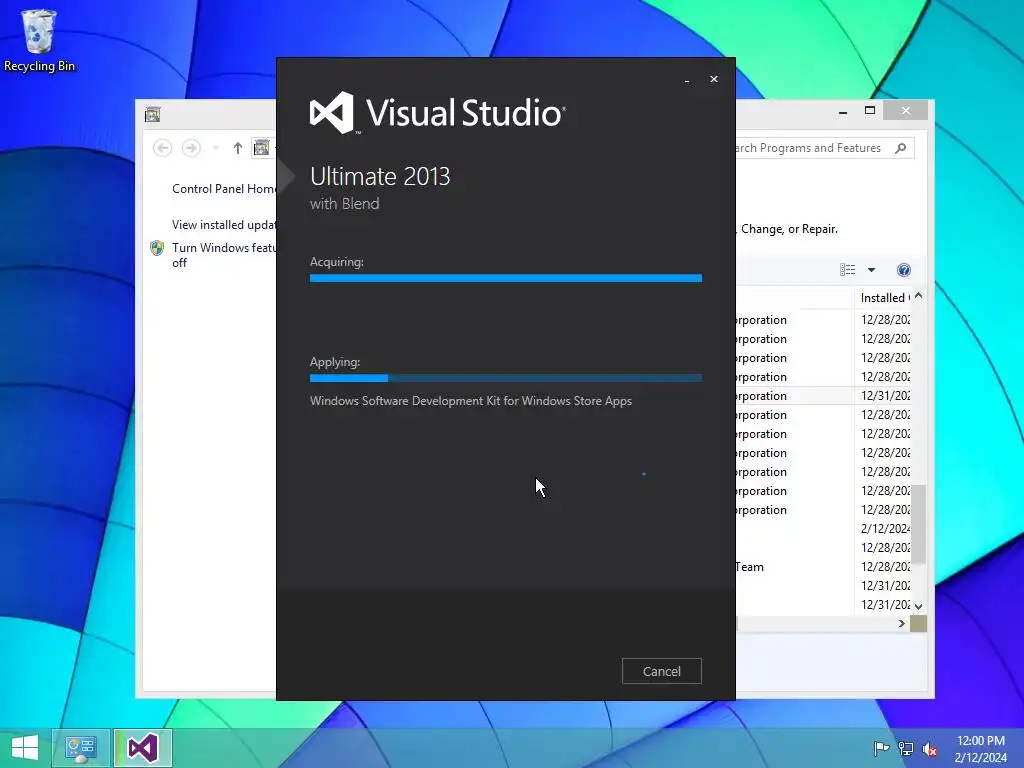Click the vertical scrollbar thumb in list
The height and width of the screenshot is (768, 1024).
coord(919,524)
